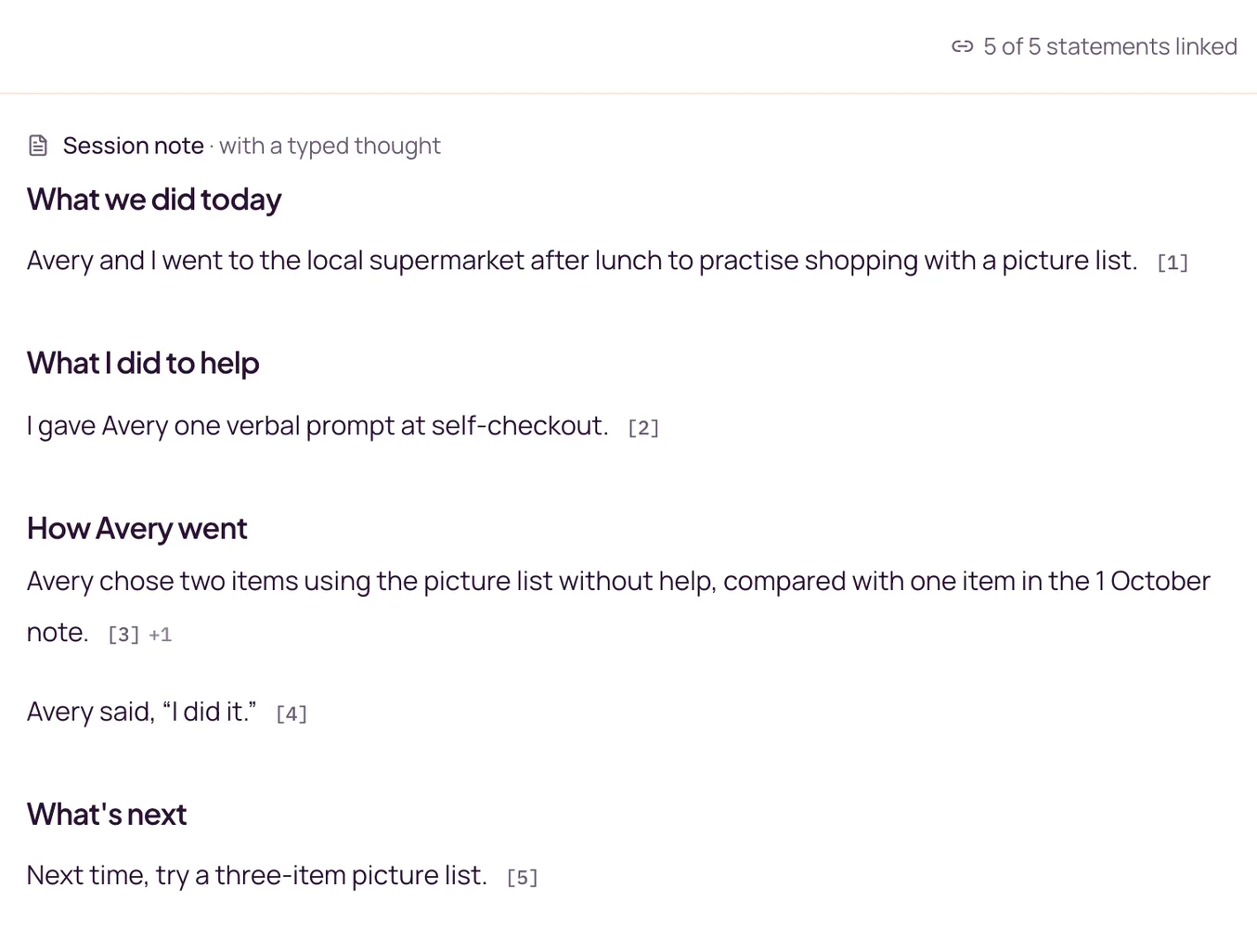Open citation marker [2] after self-checkout

tap(643, 428)
